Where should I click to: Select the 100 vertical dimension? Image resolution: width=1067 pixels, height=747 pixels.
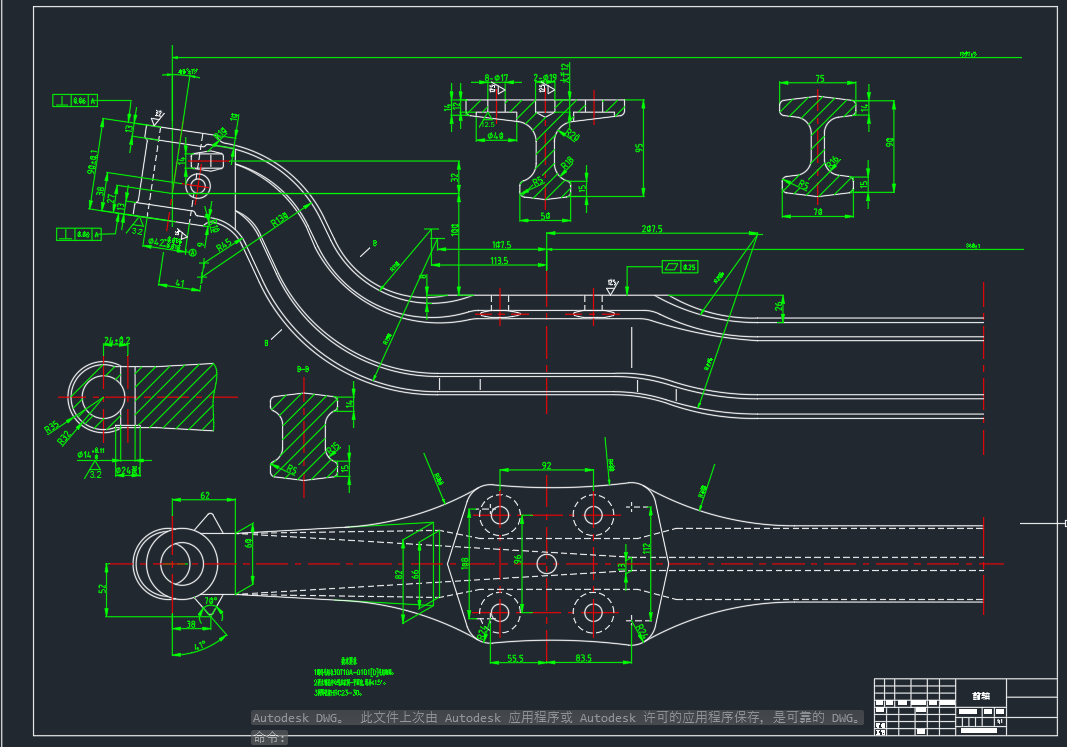pyautogui.click(x=455, y=229)
